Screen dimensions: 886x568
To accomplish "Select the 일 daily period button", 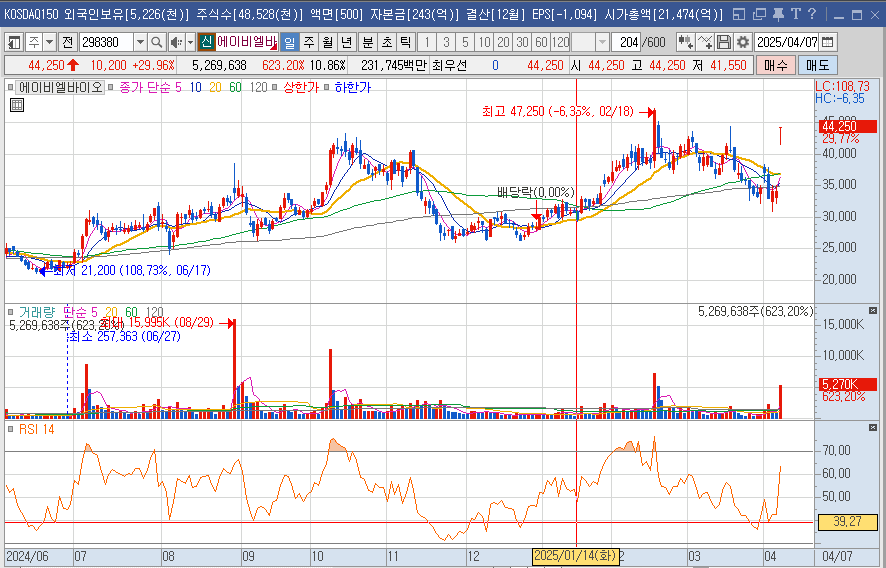I will tap(289, 42).
